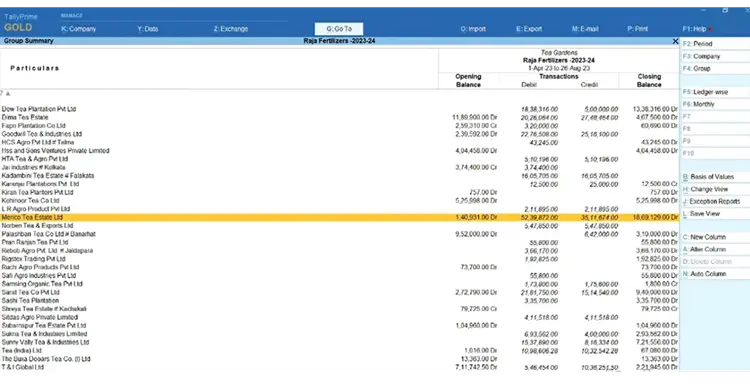Click H: Change View
Screen dimensions: 750x385
click(x=715, y=189)
